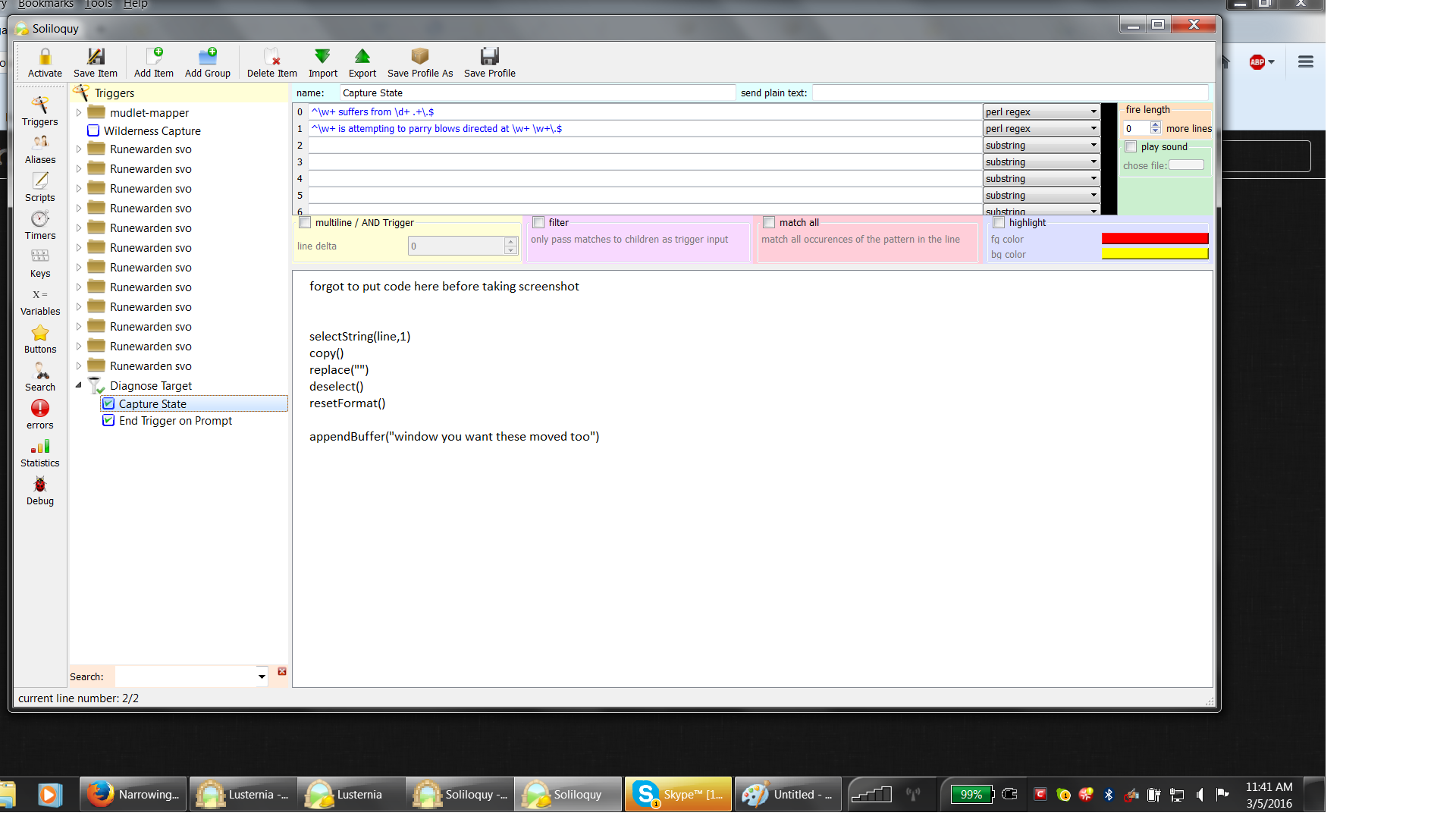
Task: Pick the red fg color swatch
Action: point(1154,238)
